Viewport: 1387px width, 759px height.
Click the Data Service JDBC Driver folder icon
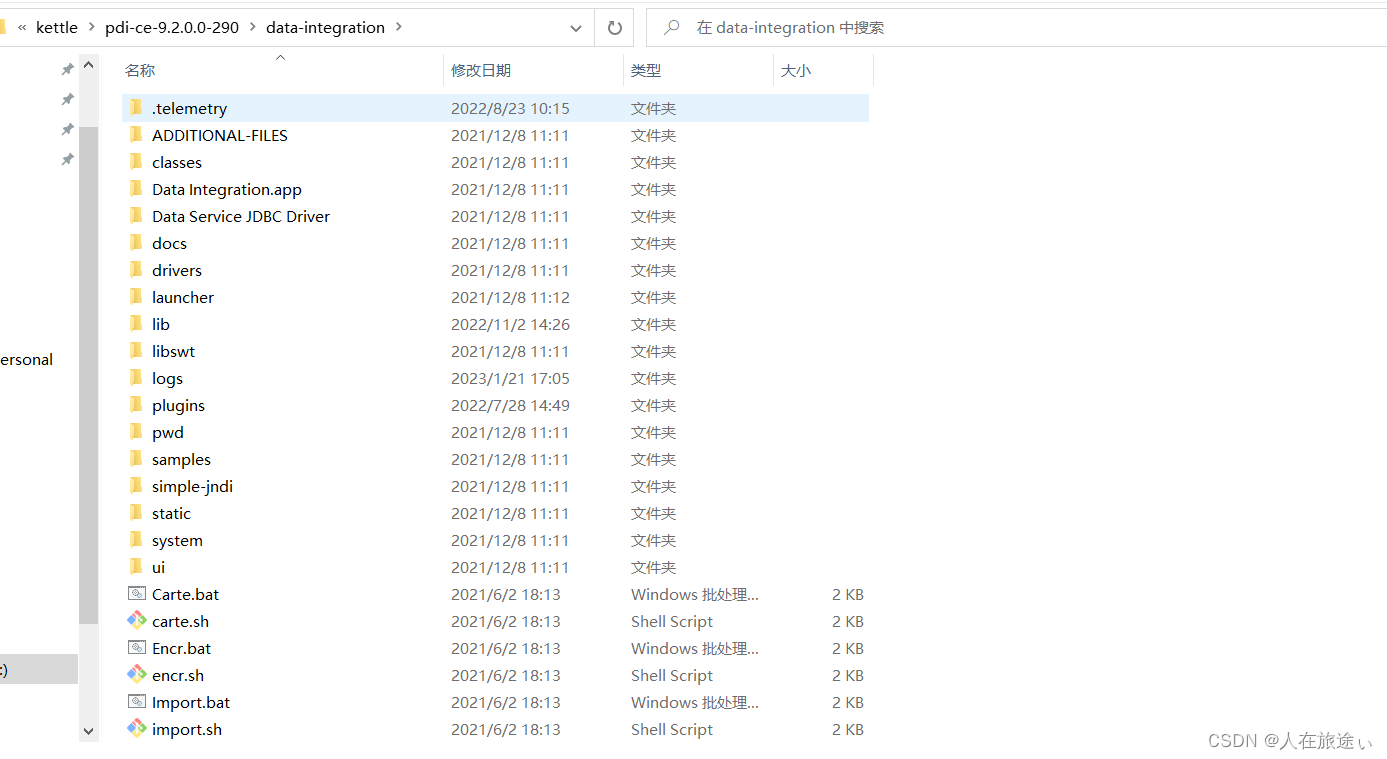[x=136, y=216]
